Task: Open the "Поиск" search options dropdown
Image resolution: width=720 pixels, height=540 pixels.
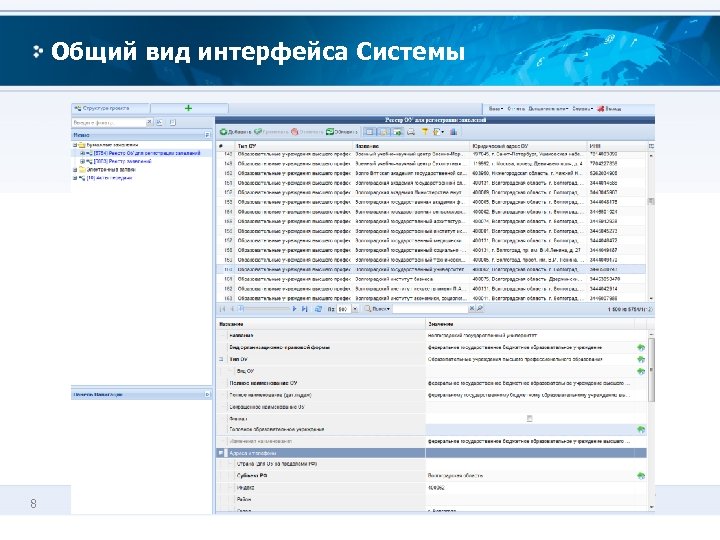Action: coord(377,309)
